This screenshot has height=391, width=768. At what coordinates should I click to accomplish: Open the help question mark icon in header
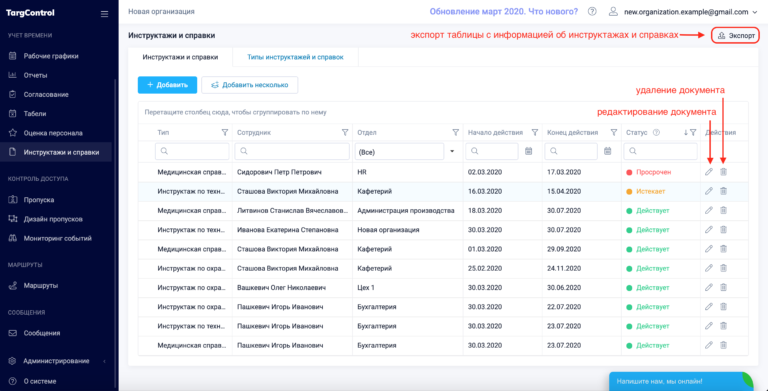(592, 11)
